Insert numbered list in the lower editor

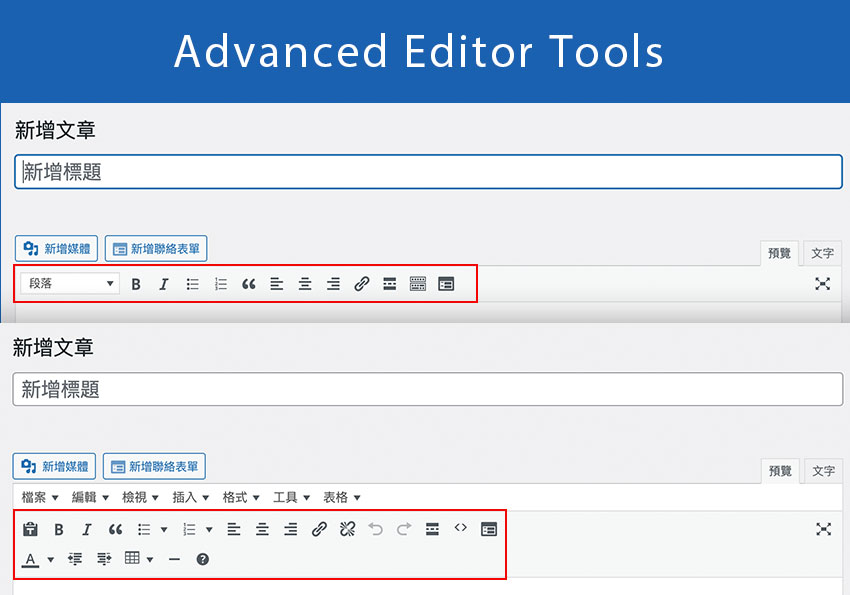click(x=189, y=529)
